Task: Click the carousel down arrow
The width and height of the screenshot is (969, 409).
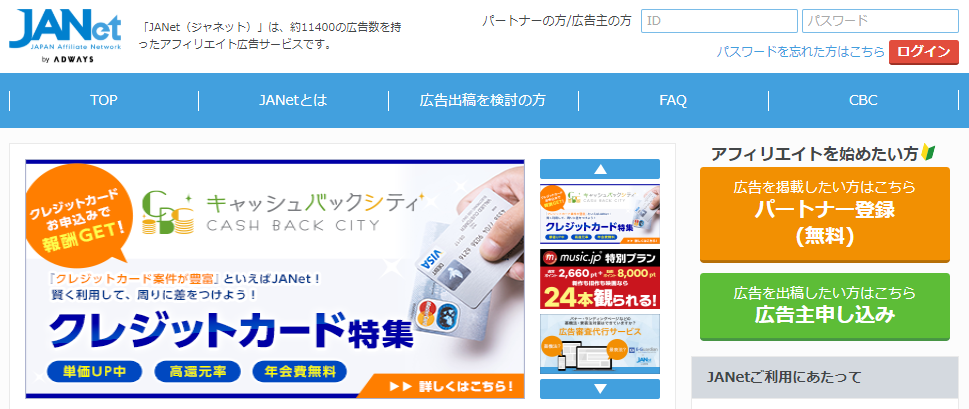Action: pyautogui.click(x=599, y=389)
